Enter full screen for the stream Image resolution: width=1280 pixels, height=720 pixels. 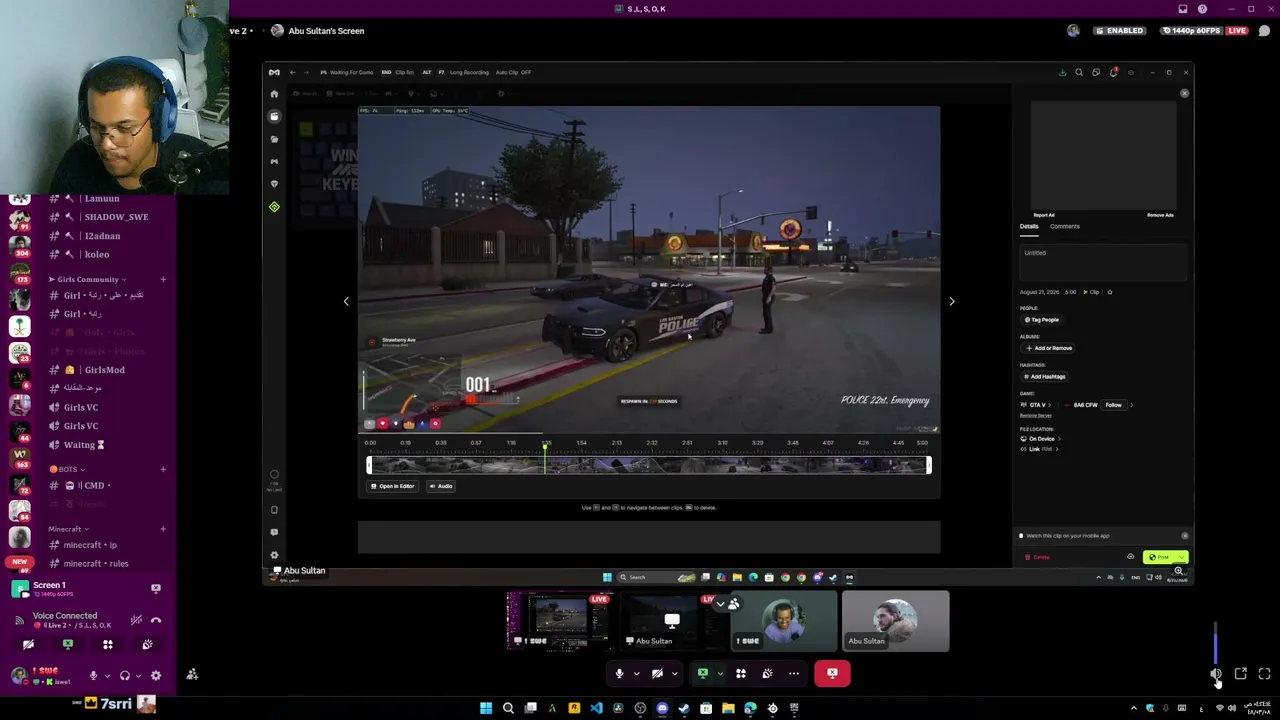coord(1265,675)
